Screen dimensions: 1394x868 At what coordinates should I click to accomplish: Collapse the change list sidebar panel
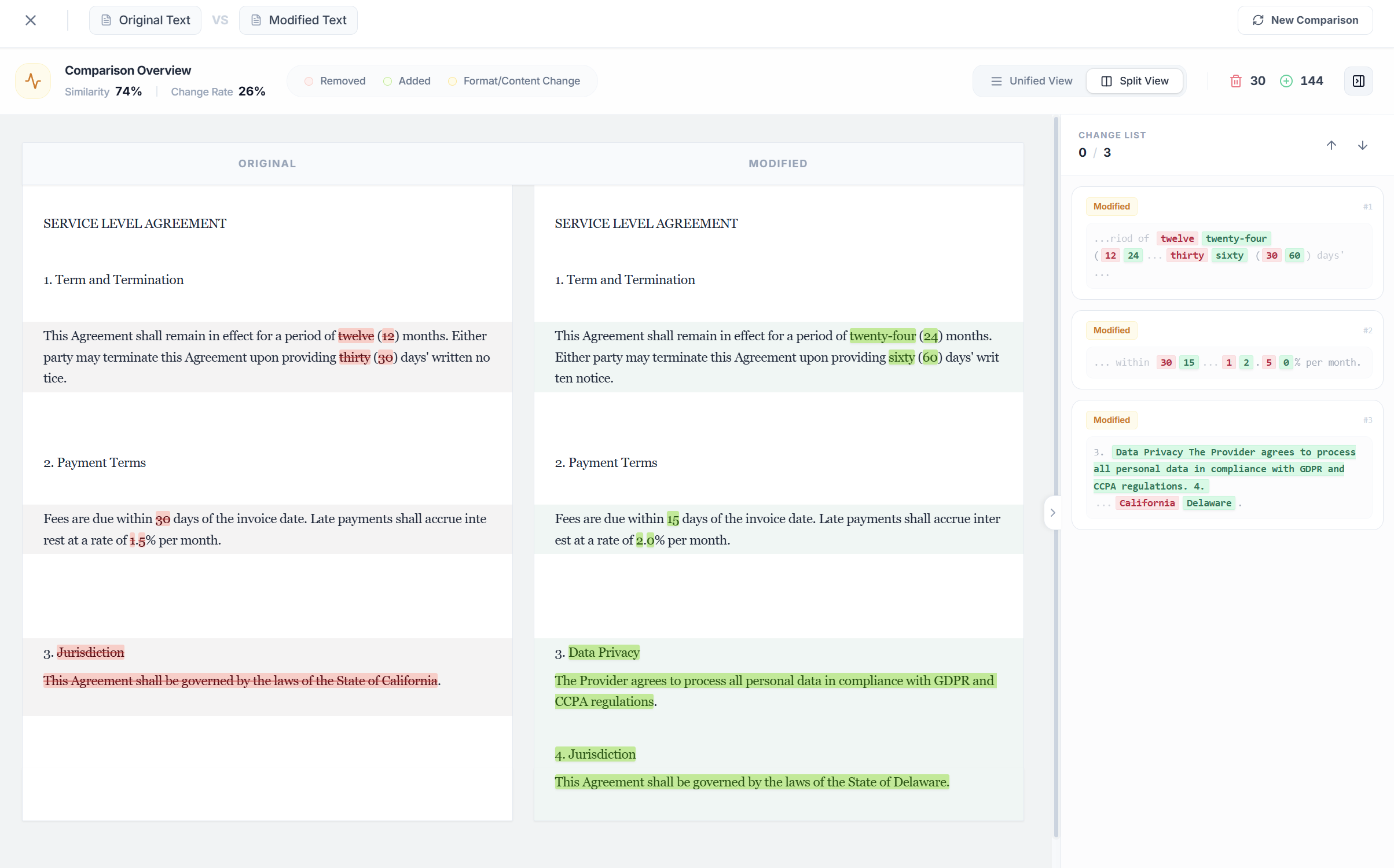click(x=1359, y=80)
